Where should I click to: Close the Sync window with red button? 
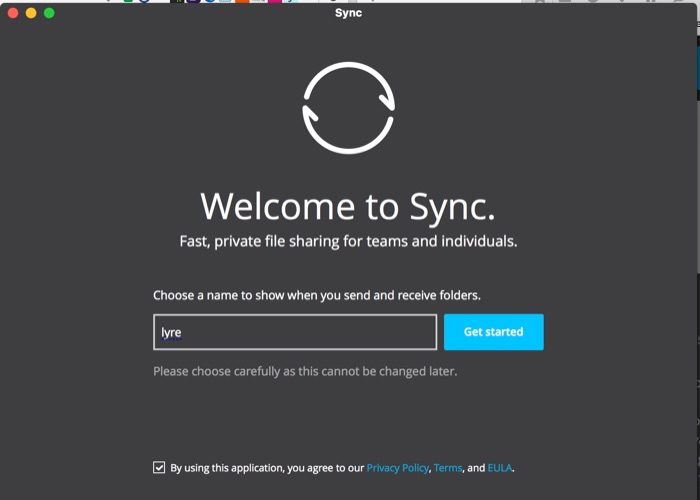point(13,13)
